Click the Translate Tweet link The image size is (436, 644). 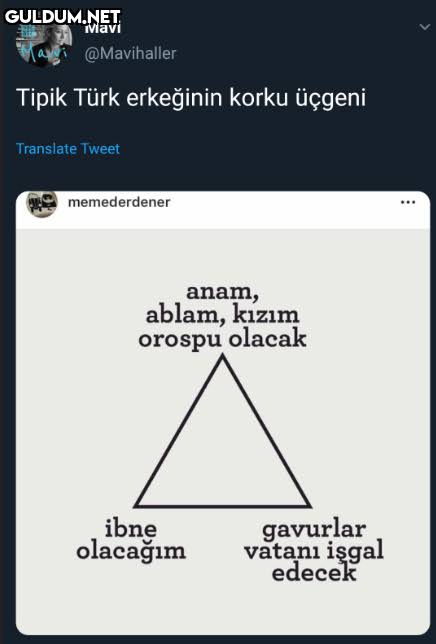[68, 148]
